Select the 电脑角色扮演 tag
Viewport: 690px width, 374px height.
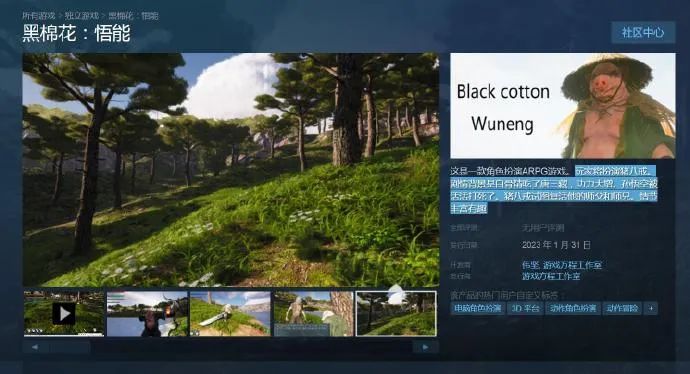[477, 308]
